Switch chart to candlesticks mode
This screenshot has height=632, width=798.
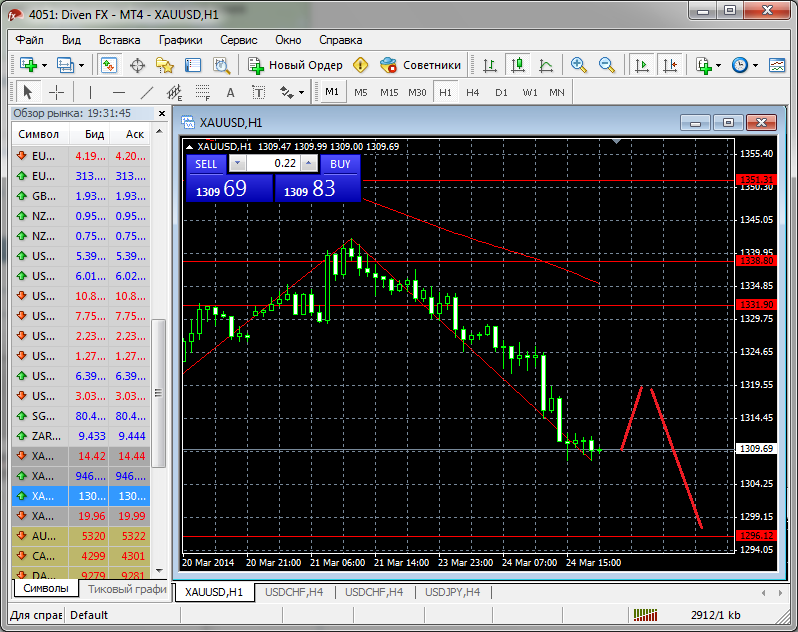[x=518, y=65]
